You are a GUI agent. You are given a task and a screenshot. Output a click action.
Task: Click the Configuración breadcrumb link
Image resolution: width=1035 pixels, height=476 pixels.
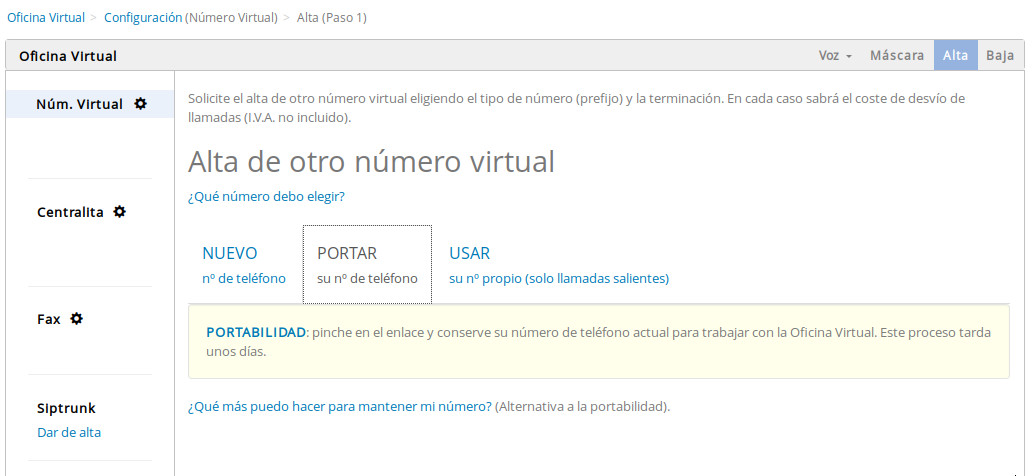pos(143,18)
